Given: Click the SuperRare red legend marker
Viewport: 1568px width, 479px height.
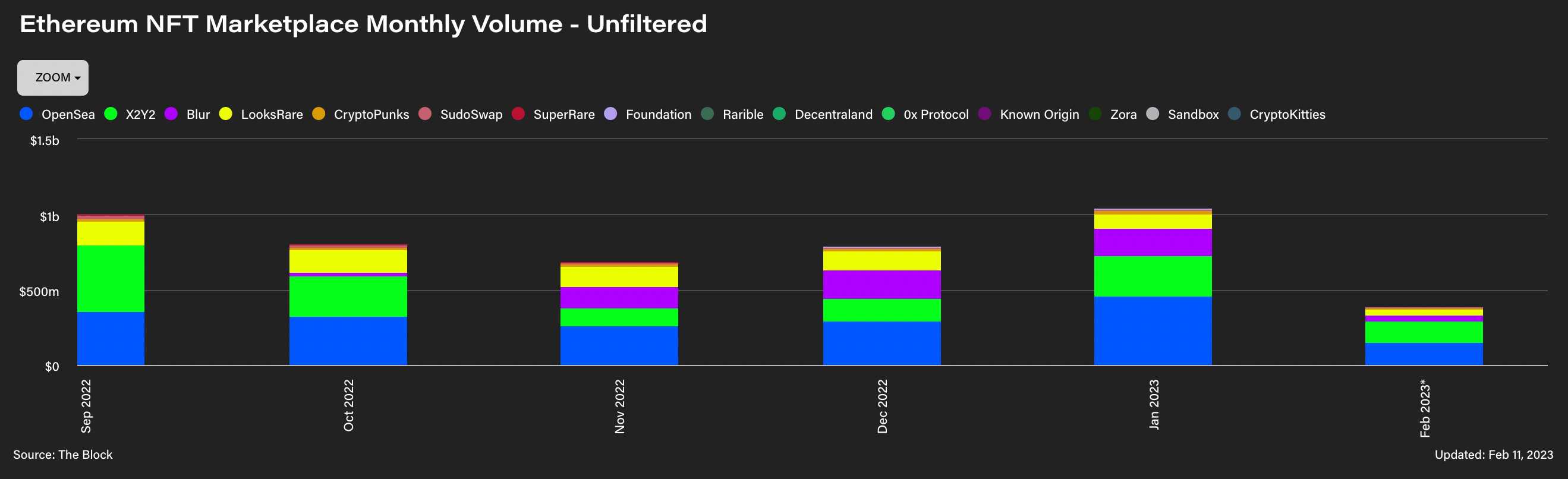Looking at the screenshot, I should tap(519, 114).
